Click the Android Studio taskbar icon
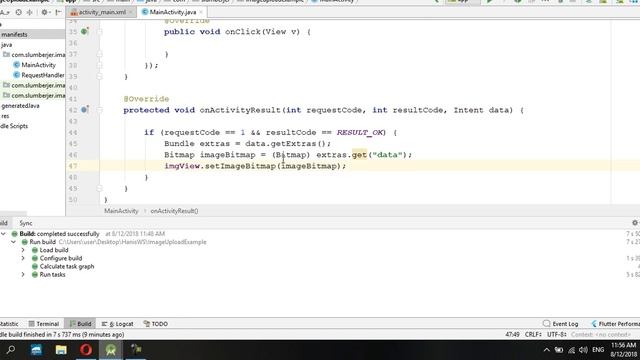Viewport: 640px width, 360px height. 111,350
